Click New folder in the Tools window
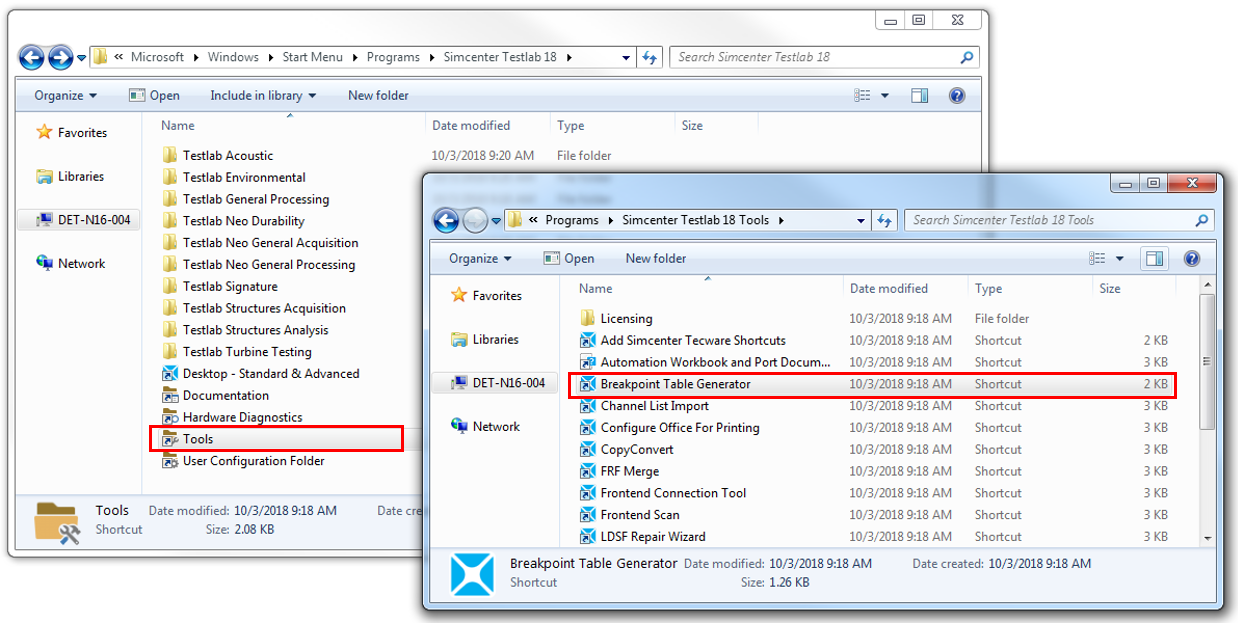The width and height of the screenshot is (1238, 623). (x=655, y=258)
